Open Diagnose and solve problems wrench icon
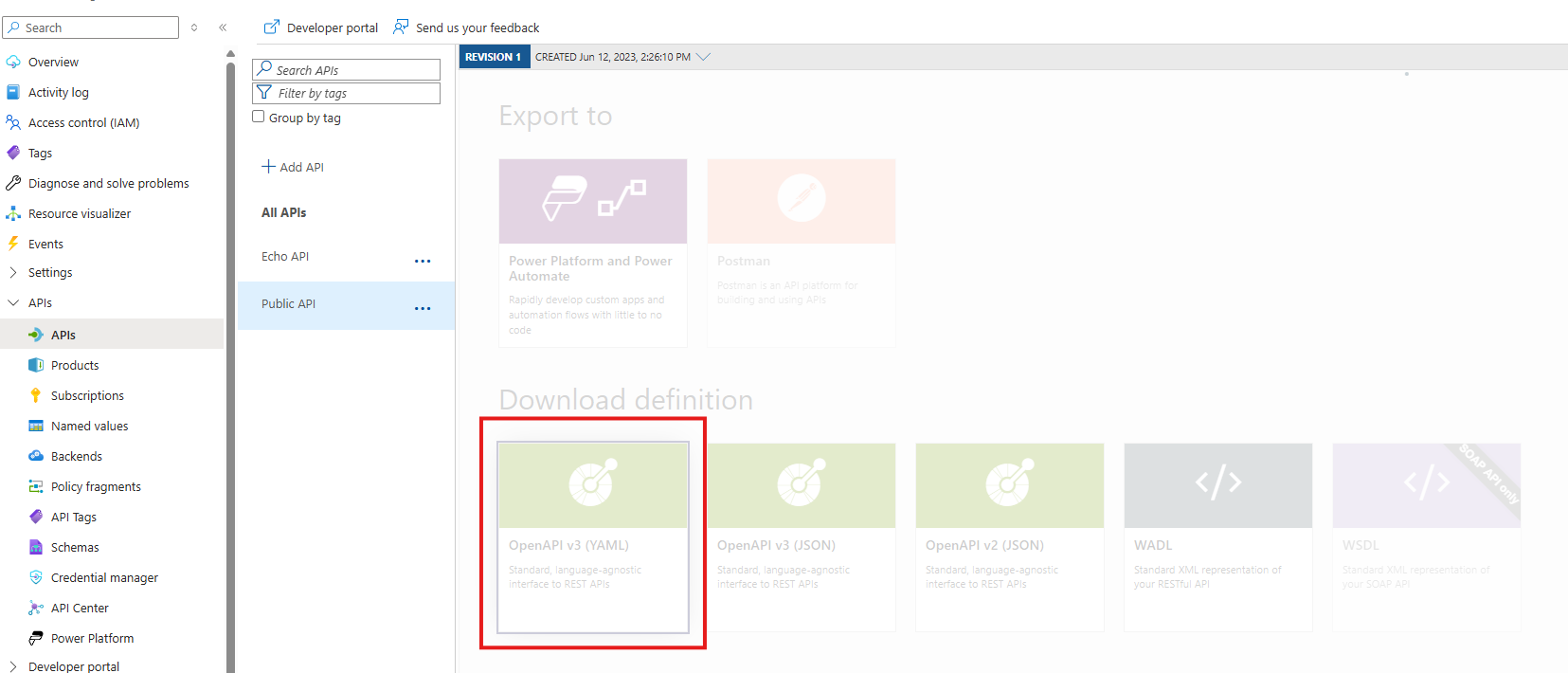This screenshot has height=673, width=1568. pos(13,183)
